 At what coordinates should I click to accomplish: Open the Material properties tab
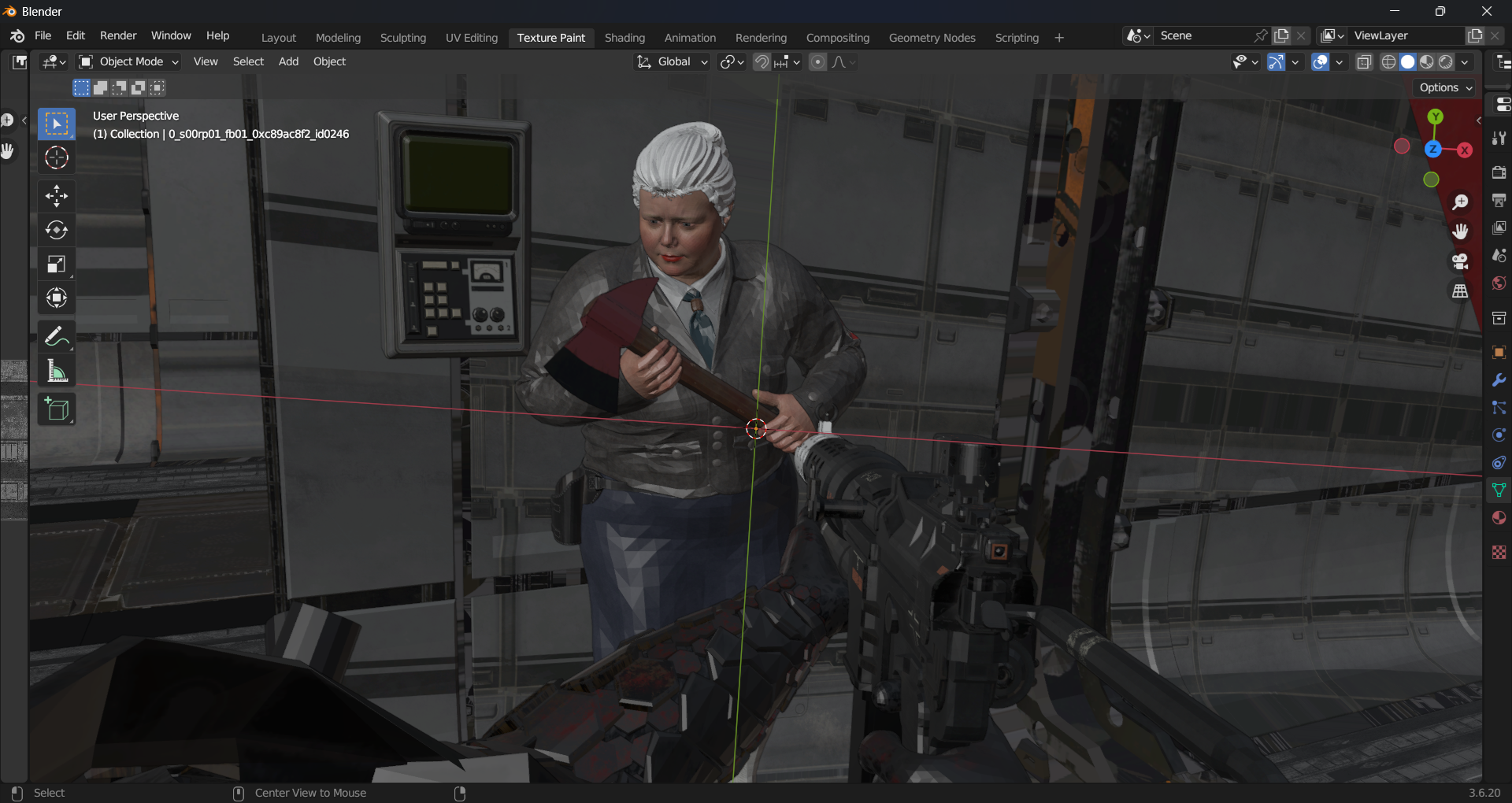pyautogui.click(x=1499, y=517)
